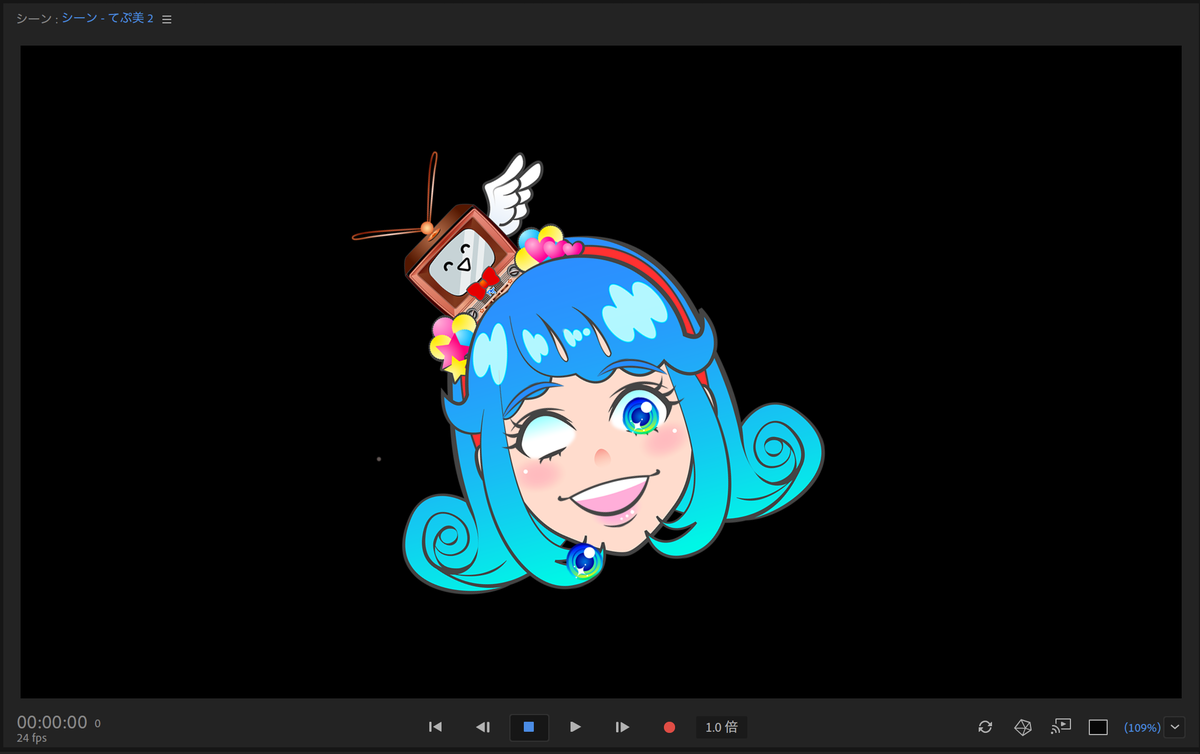Click the red Record button
The width and height of the screenshot is (1200, 754).
[669, 727]
